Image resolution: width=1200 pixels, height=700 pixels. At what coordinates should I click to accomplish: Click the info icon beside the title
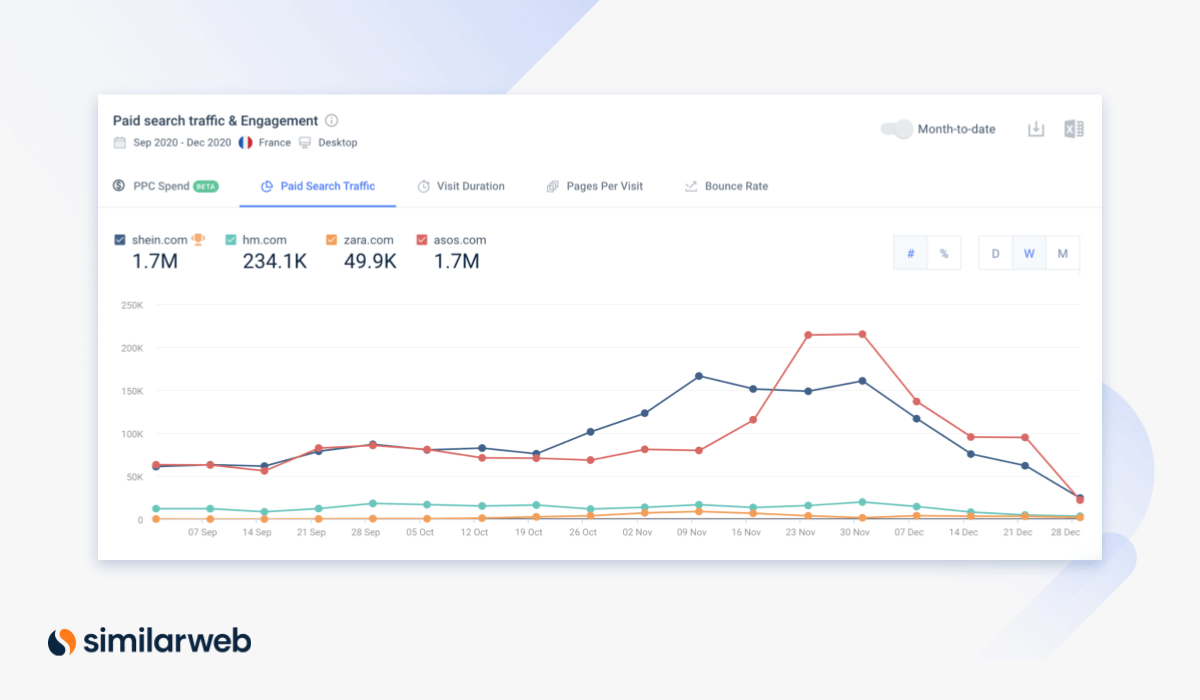(x=332, y=121)
